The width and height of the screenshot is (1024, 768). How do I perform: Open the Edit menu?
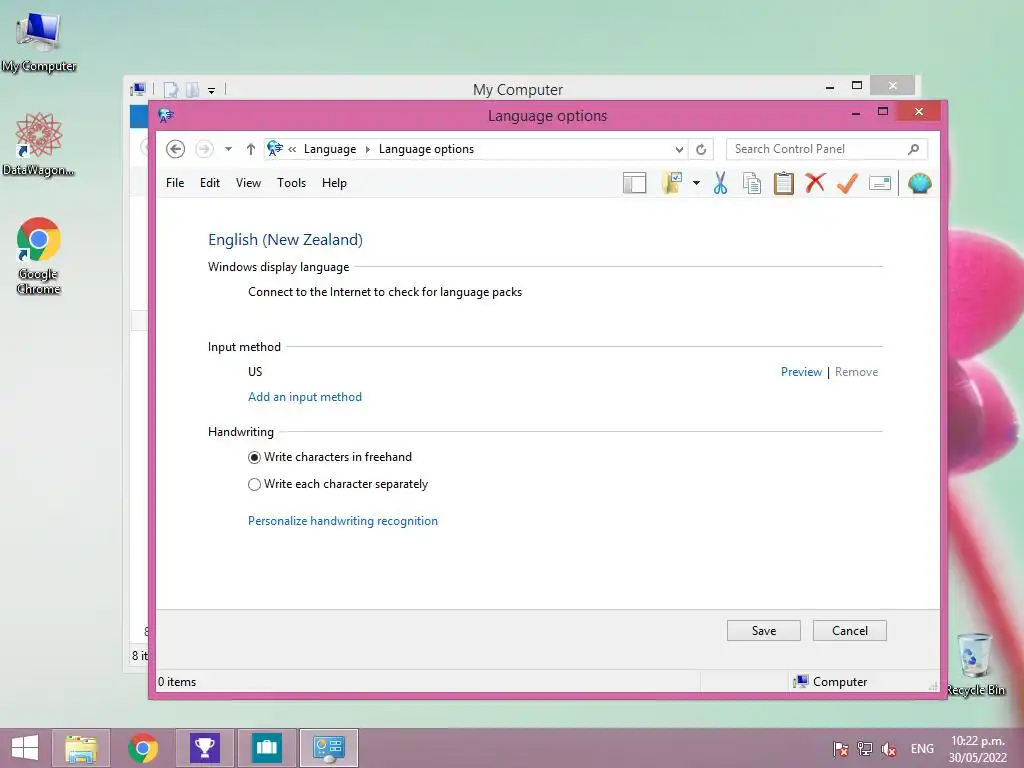[210, 183]
